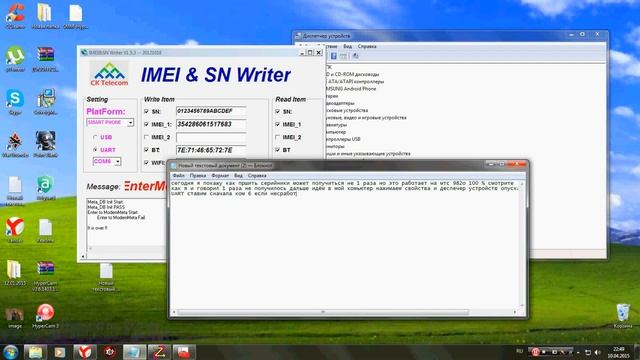This screenshot has height=360, width=640.
Task: Open the Windows Start menu
Action: (10, 352)
